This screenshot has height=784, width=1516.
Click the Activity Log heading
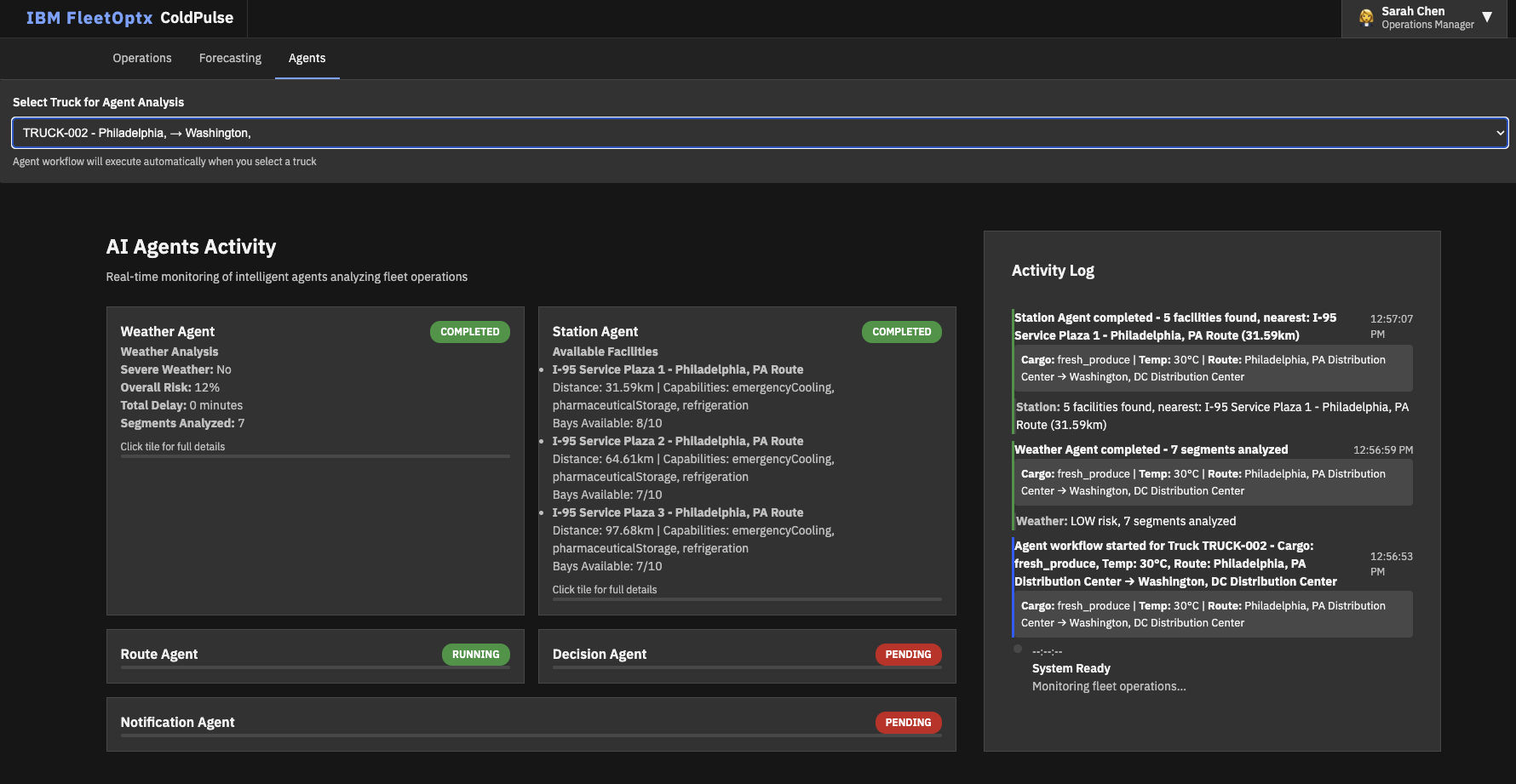(1053, 271)
